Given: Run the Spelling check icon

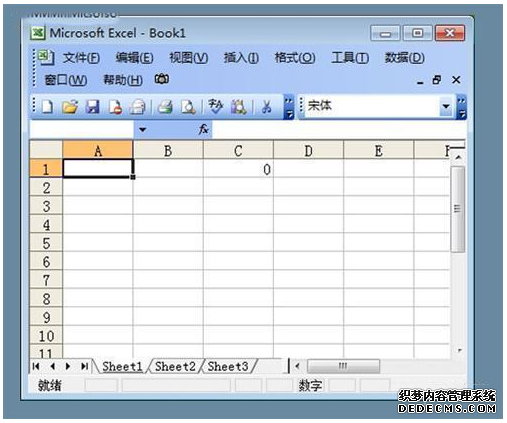Looking at the screenshot, I should tap(215, 107).
